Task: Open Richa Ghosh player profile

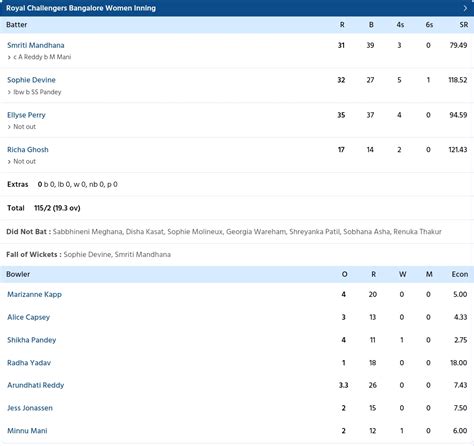Action: tap(28, 150)
